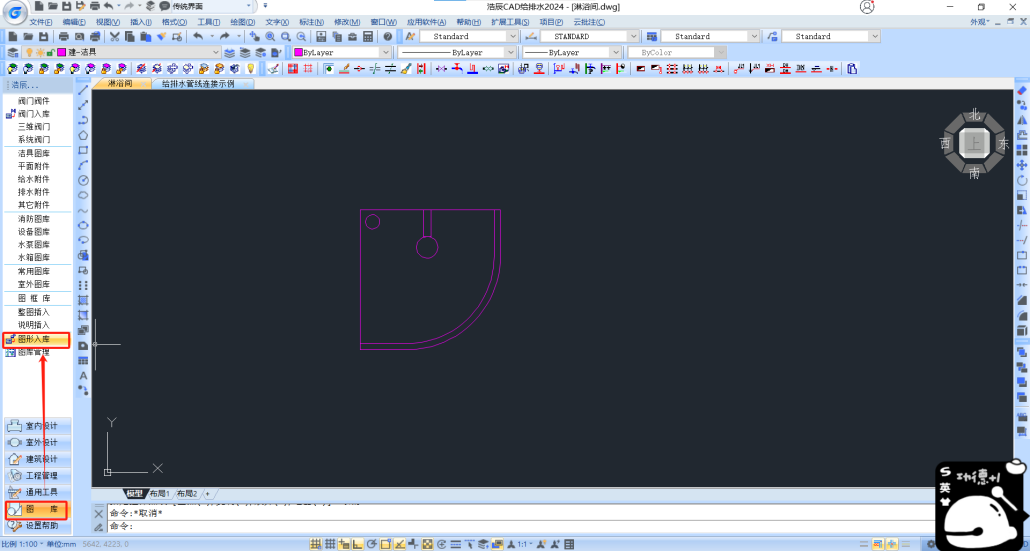Screen dimensions: 1030x552
Task: Click the 图形入库 item in the sidebar
Action: point(36,340)
